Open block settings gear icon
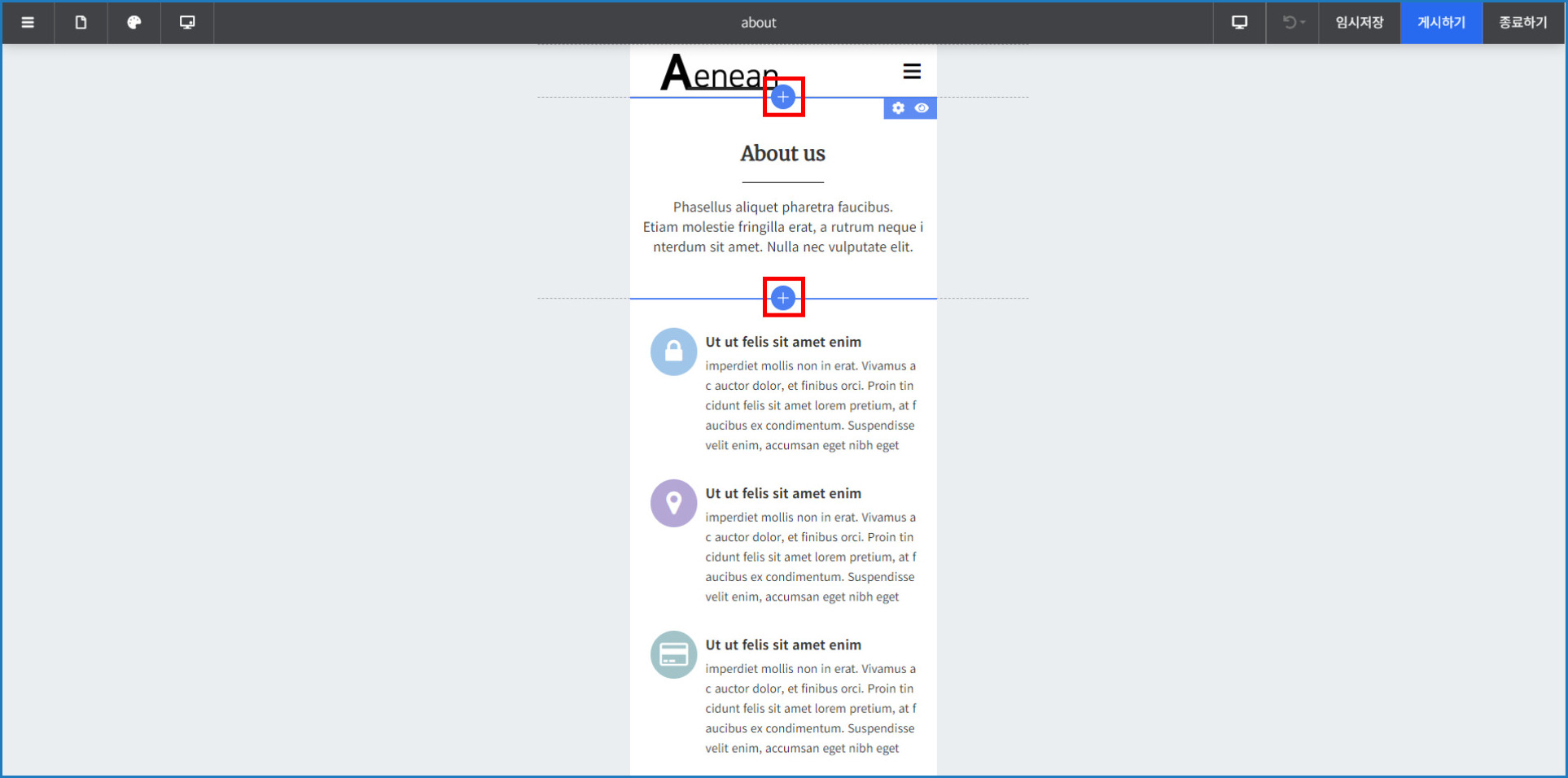The width and height of the screenshot is (1568, 778). 898,108
